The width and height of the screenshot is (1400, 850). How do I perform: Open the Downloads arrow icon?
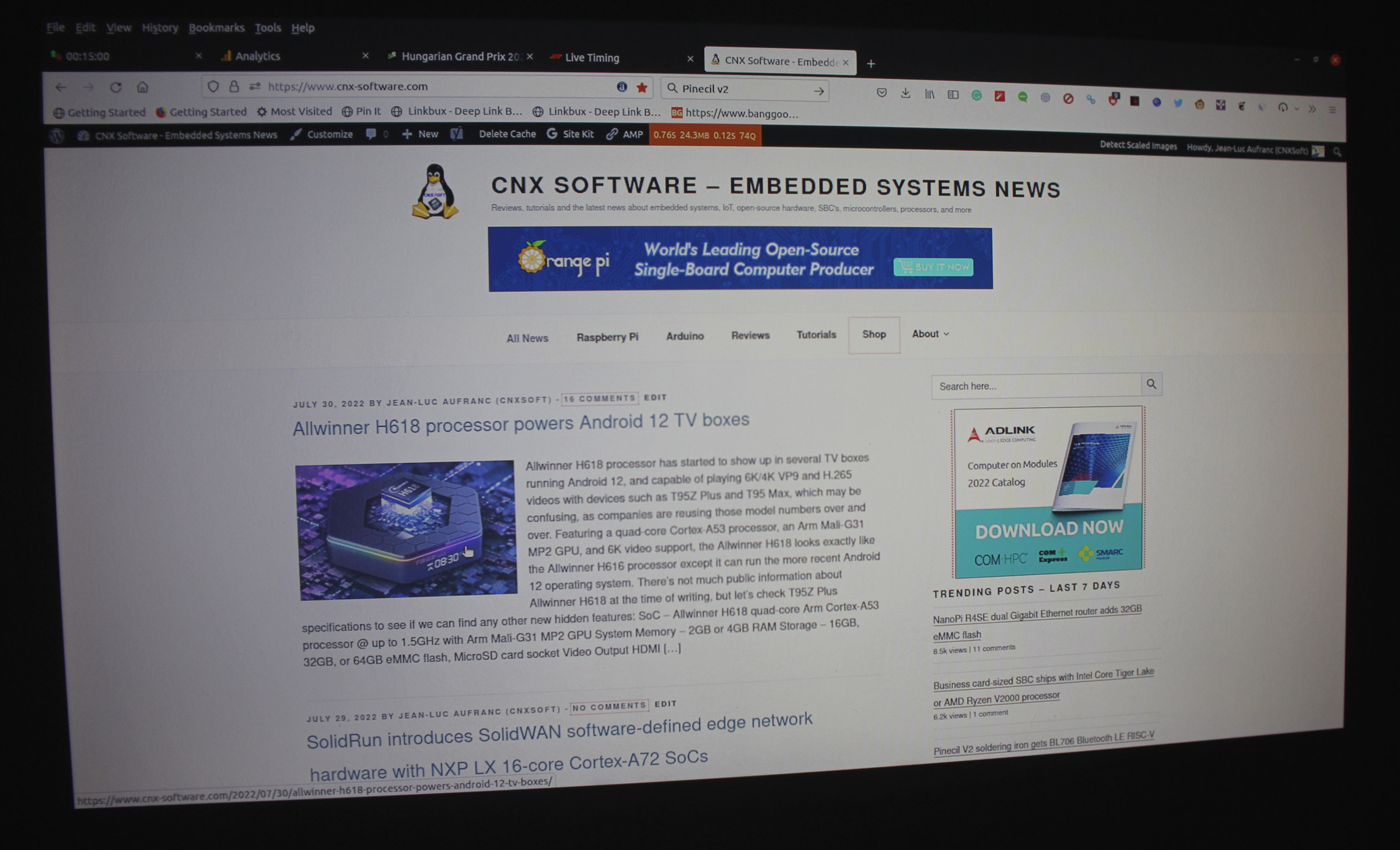[x=905, y=93]
